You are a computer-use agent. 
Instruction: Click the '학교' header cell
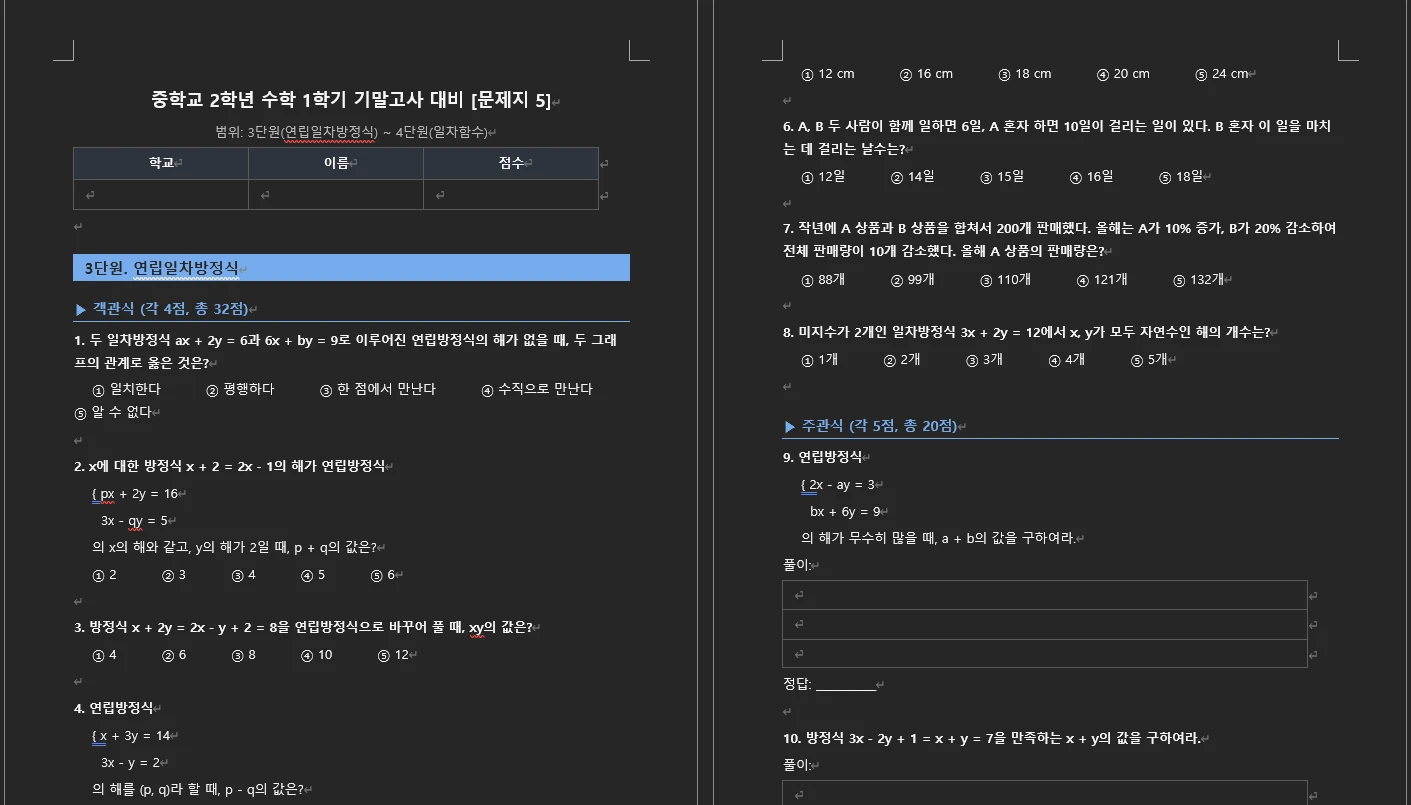[x=161, y=163]
